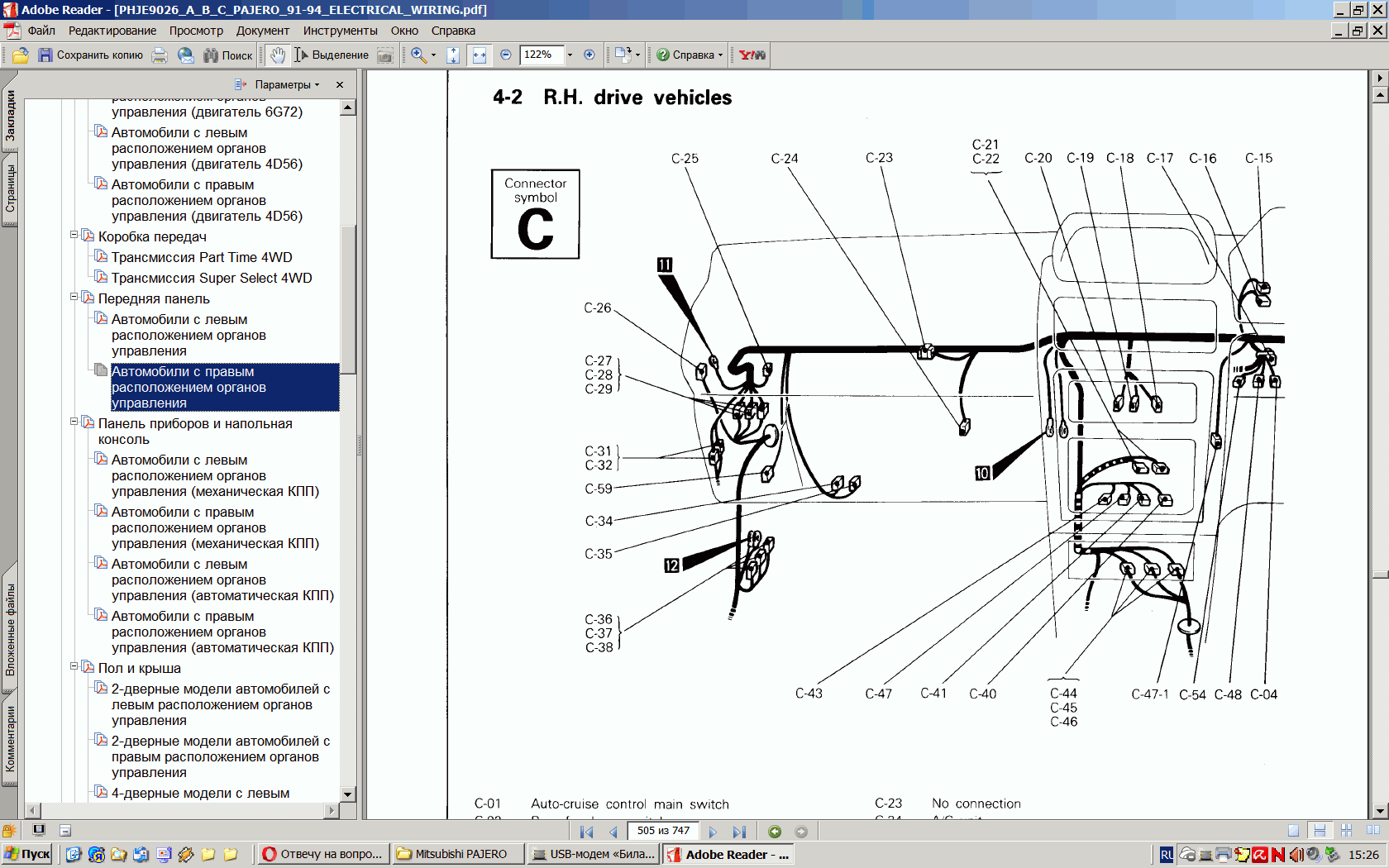Click the page number input field

tap(663, 831)
